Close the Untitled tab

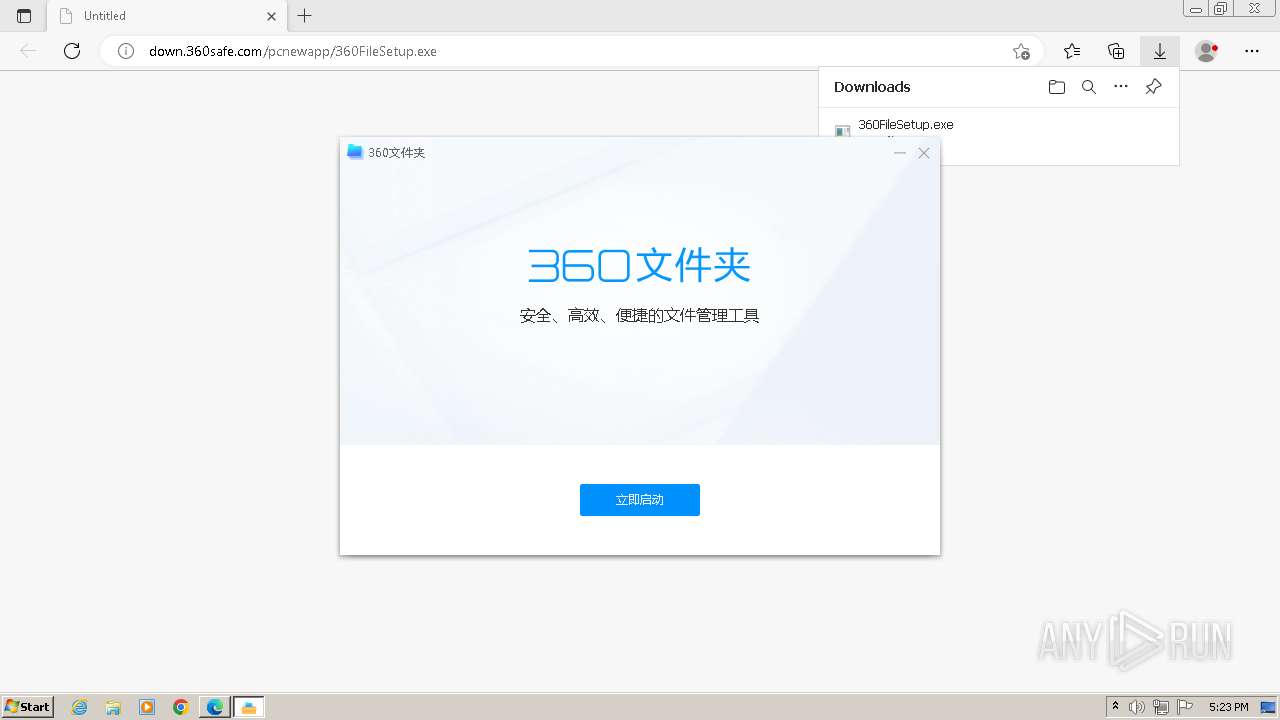[x=271, y=16]
